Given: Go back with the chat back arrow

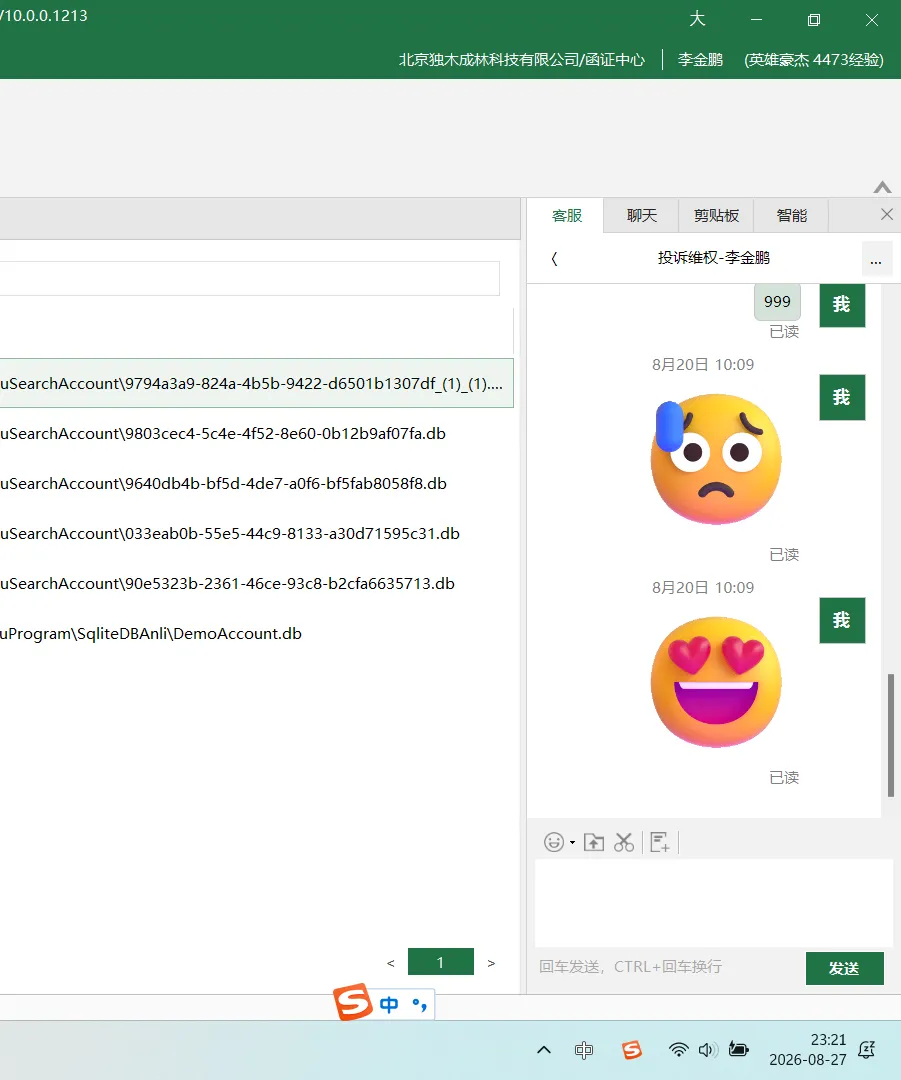Looking at the screenshot, I should (554, 258).
